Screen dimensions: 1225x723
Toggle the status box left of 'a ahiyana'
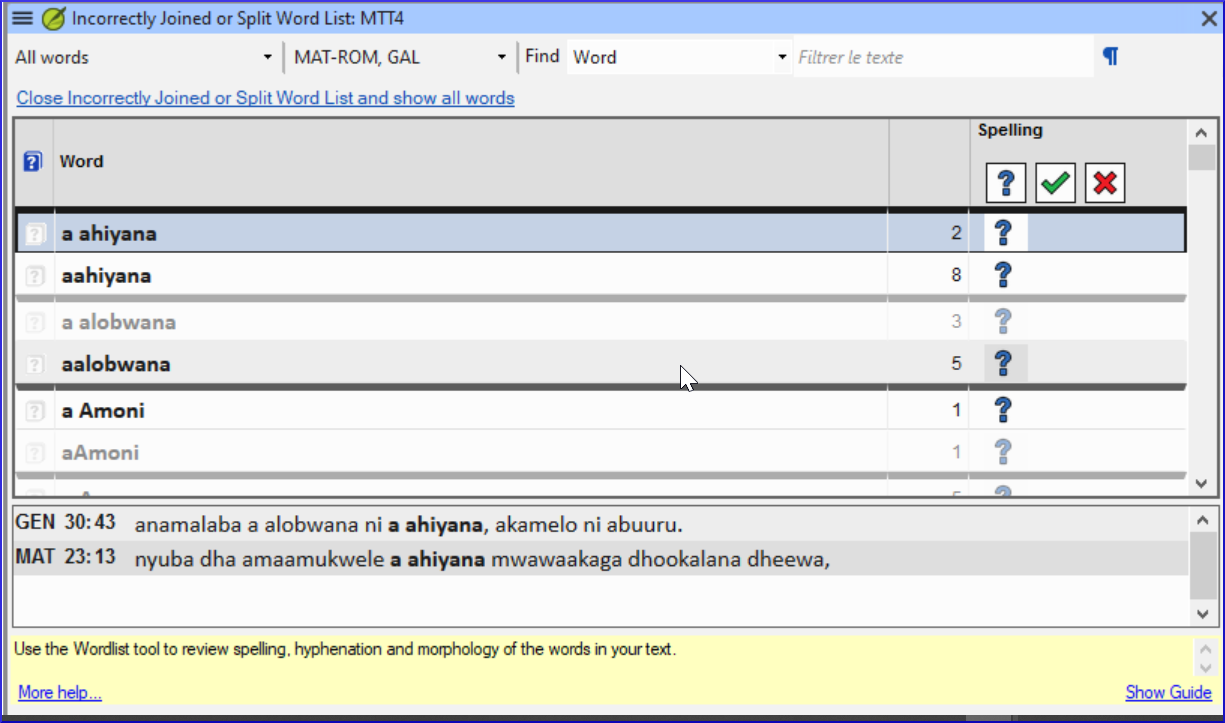click(x=35, y=234)
